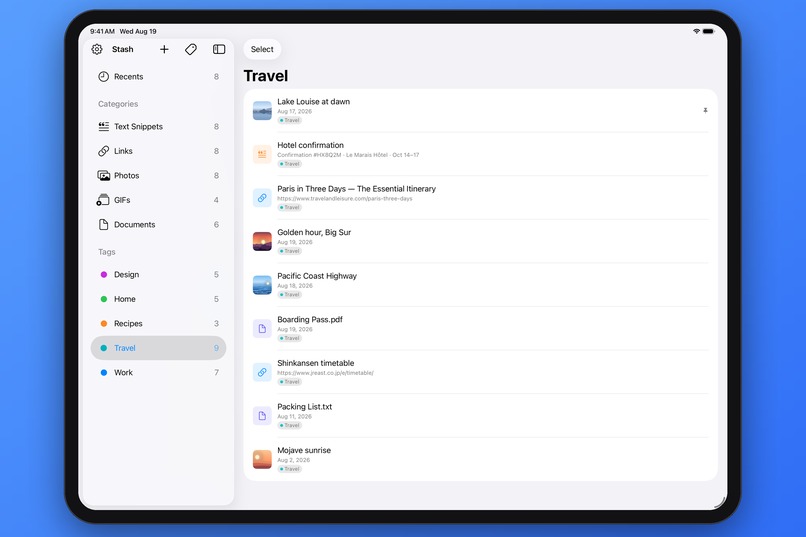Click the Text Snippets quote icon
This screenshot has width=806, height=537.
(x=103, y=126)
